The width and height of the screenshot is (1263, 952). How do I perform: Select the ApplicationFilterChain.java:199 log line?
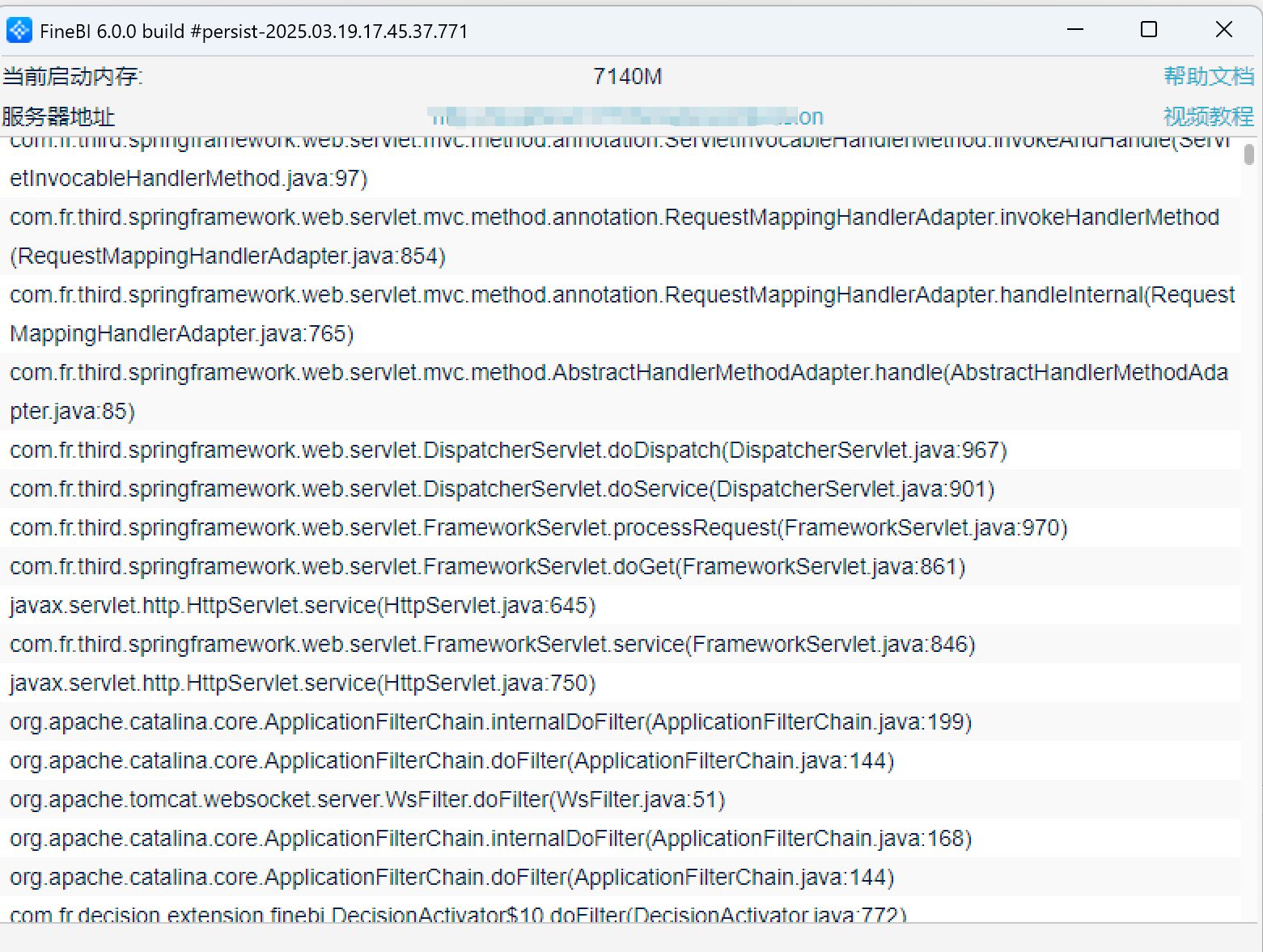tap(490, 721)
